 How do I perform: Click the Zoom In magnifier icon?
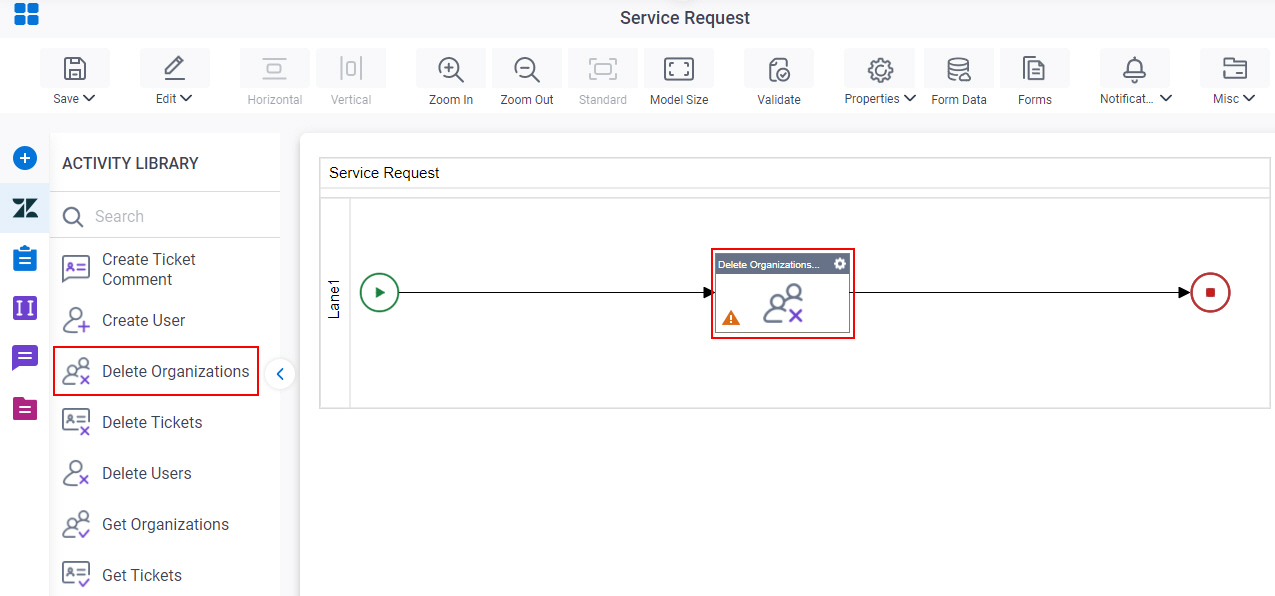[x=451, y=69]
